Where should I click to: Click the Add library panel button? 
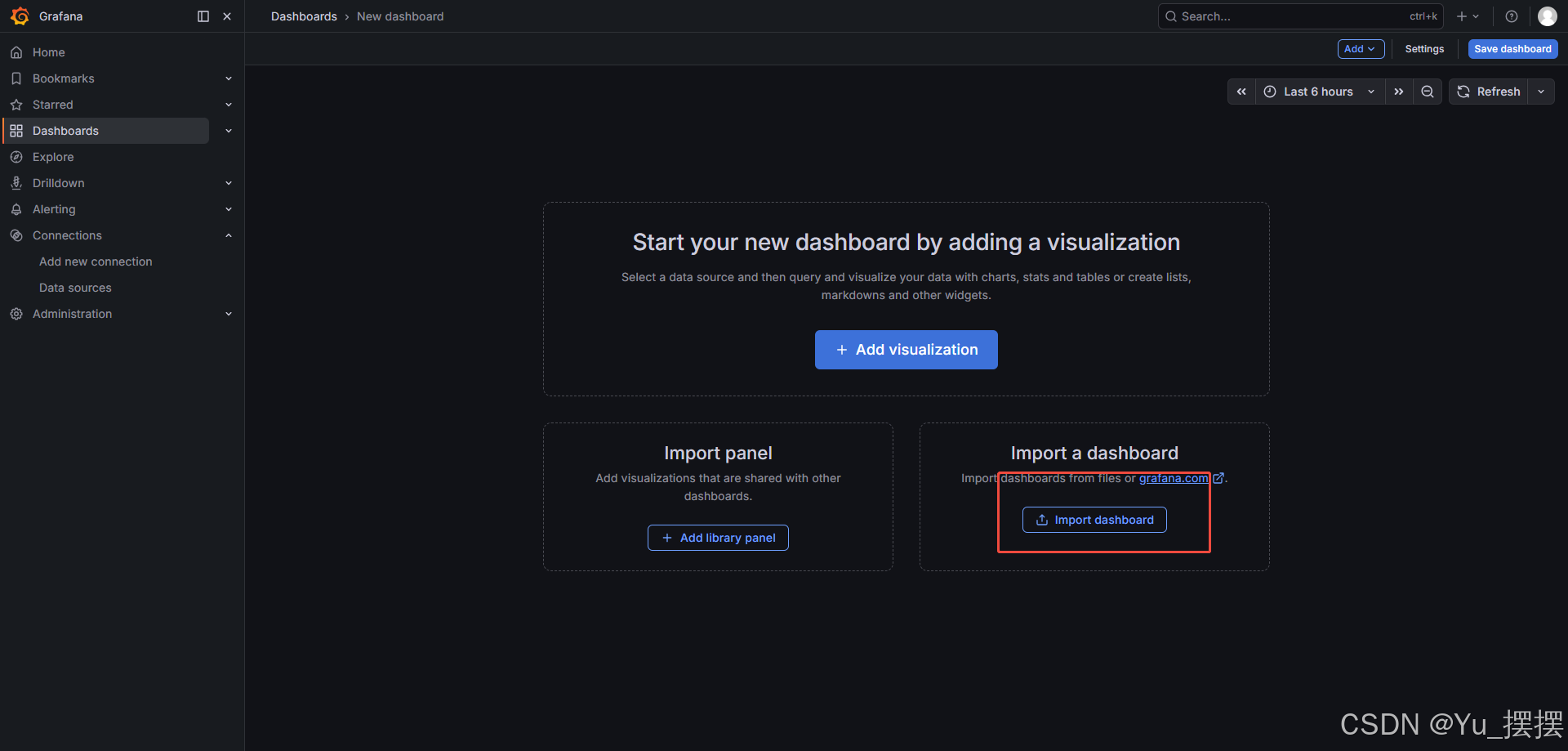click(x=718, y=538)
